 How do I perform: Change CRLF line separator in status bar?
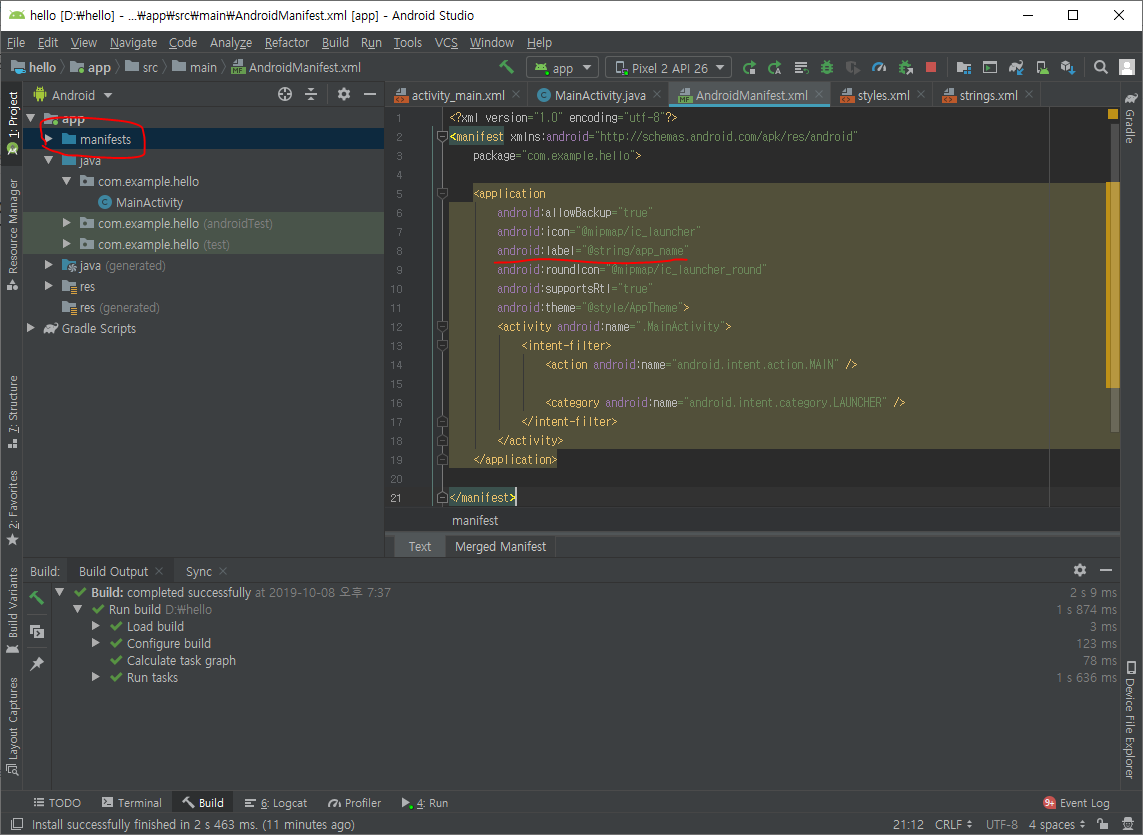(953, 824)
